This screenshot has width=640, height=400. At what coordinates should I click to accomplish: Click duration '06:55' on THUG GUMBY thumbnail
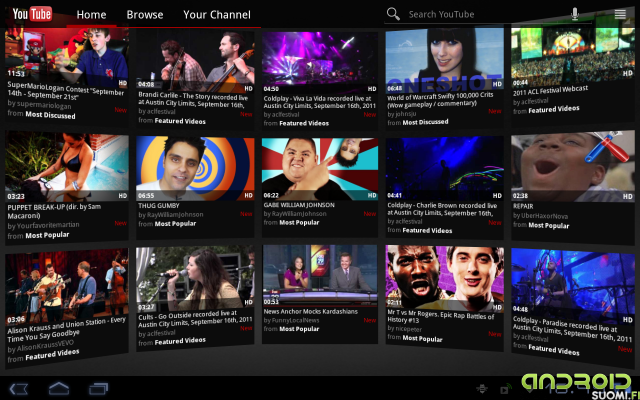(x=146, y=196)
